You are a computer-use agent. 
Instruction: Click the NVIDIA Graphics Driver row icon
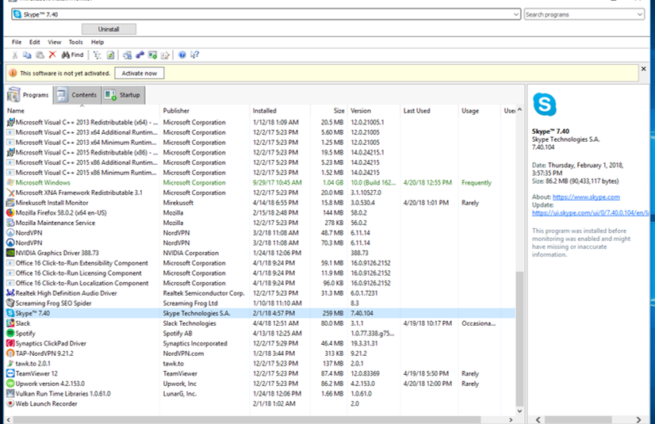point(10,253)
